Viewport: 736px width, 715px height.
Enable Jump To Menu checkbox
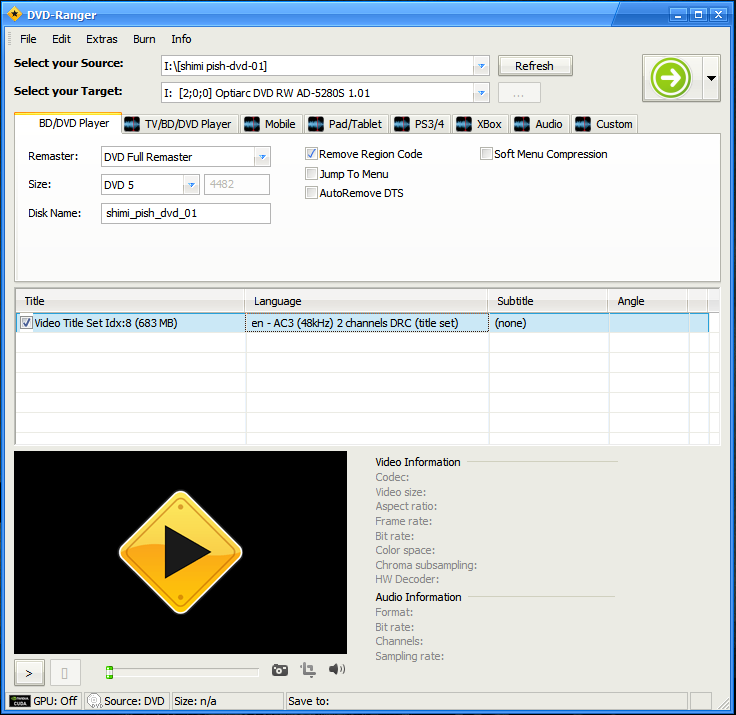[x=311, y=174]
